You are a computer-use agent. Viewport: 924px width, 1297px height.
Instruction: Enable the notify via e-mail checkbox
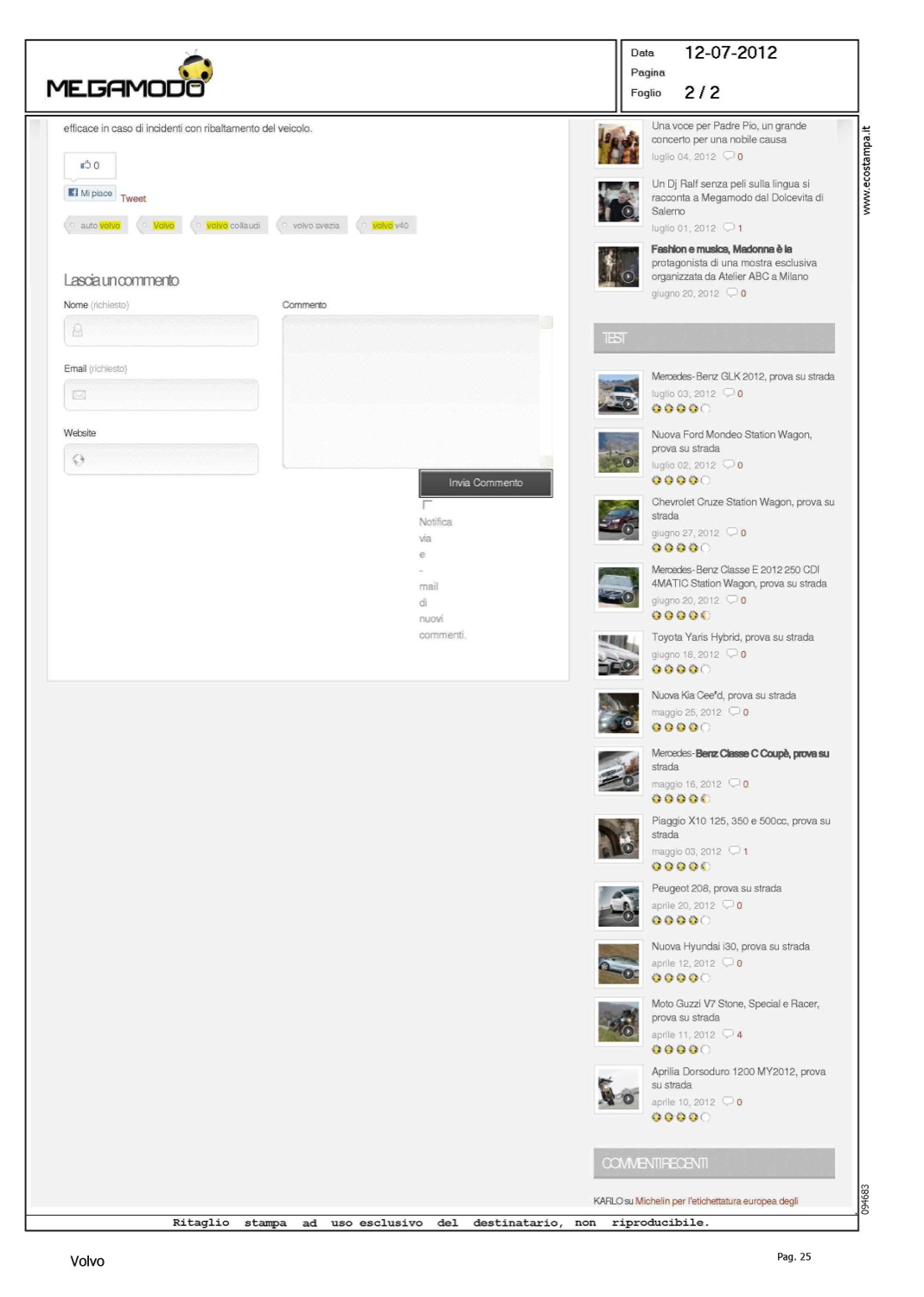coord(426,505)
